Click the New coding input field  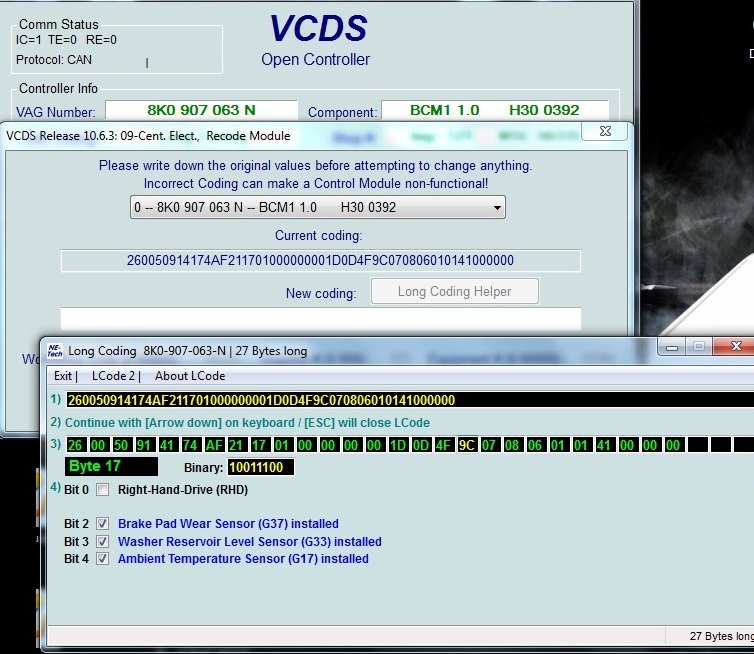point(321,319)
